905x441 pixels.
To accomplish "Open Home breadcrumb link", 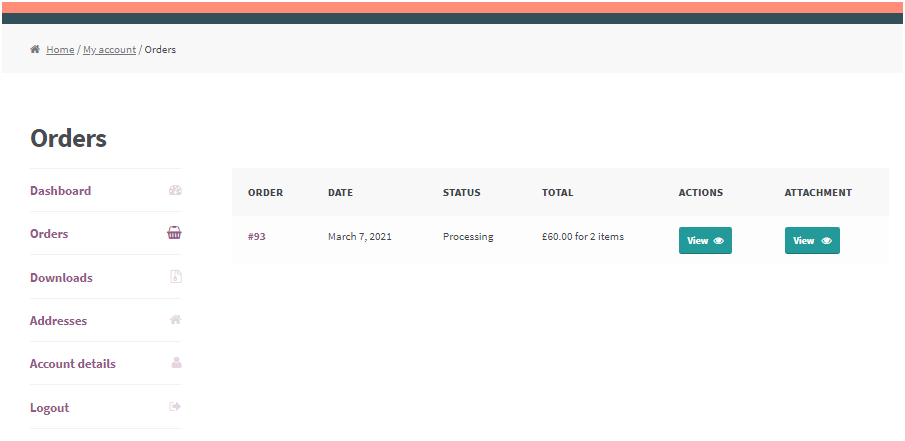I will (x=60, y=50).
